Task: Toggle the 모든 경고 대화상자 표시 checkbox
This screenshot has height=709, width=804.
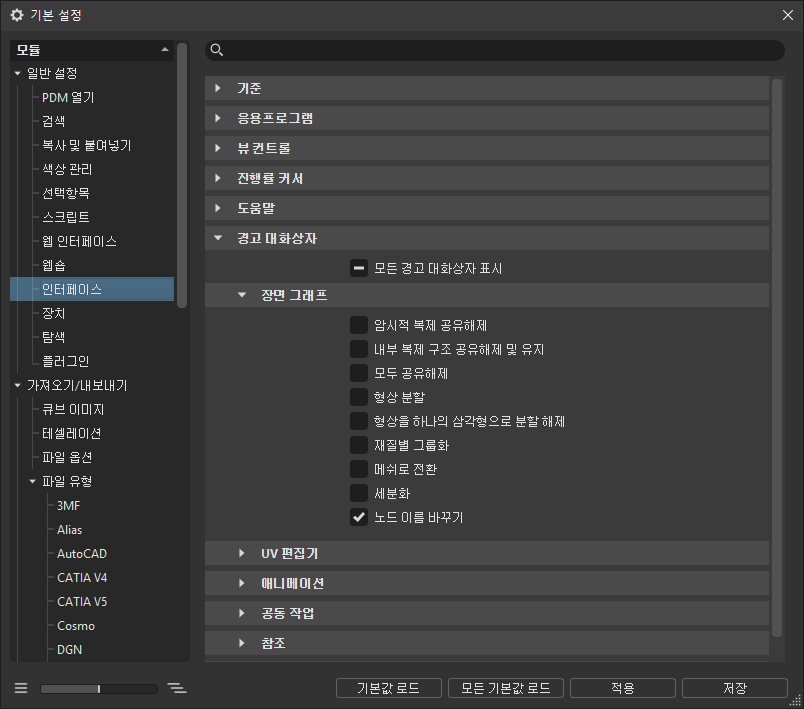Action: tap(359, 268)
